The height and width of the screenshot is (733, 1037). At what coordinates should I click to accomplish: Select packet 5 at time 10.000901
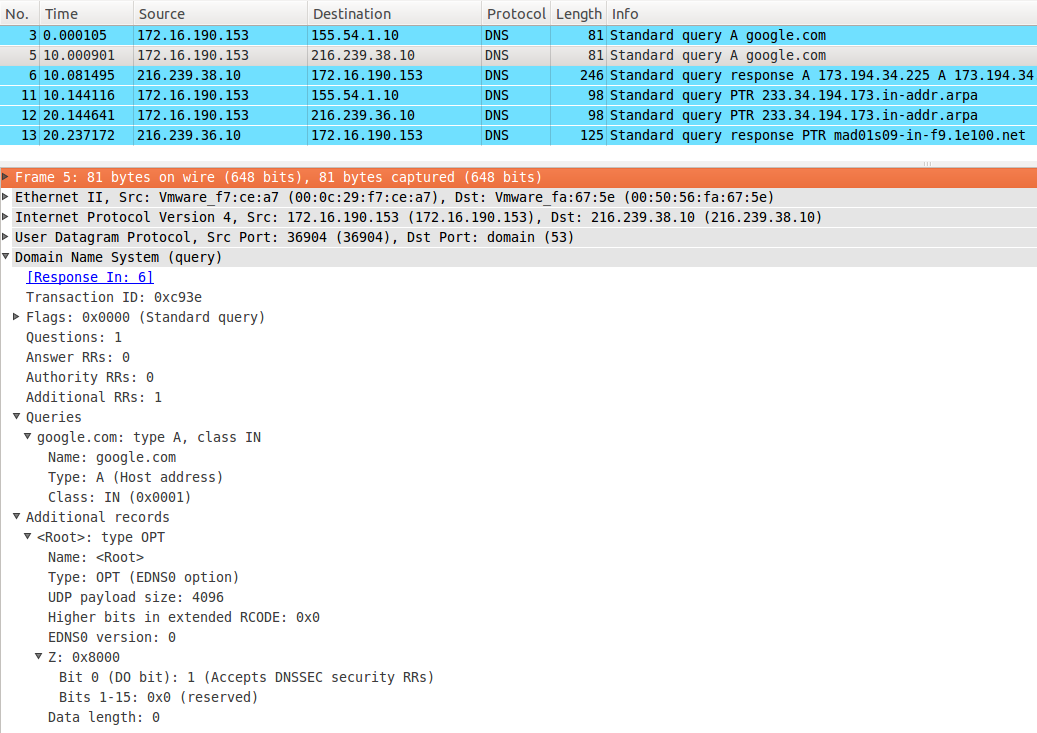click(518, 56)
